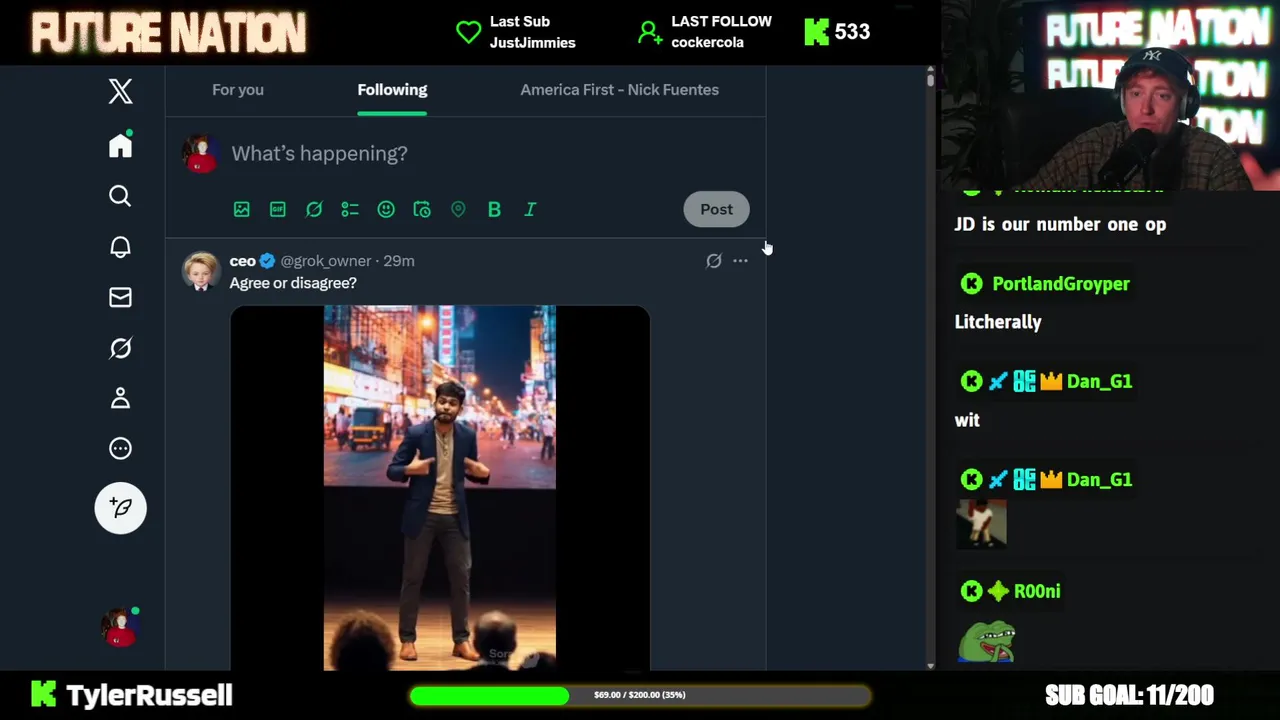Click the Pepe emote from R00ni

point(987,642)
